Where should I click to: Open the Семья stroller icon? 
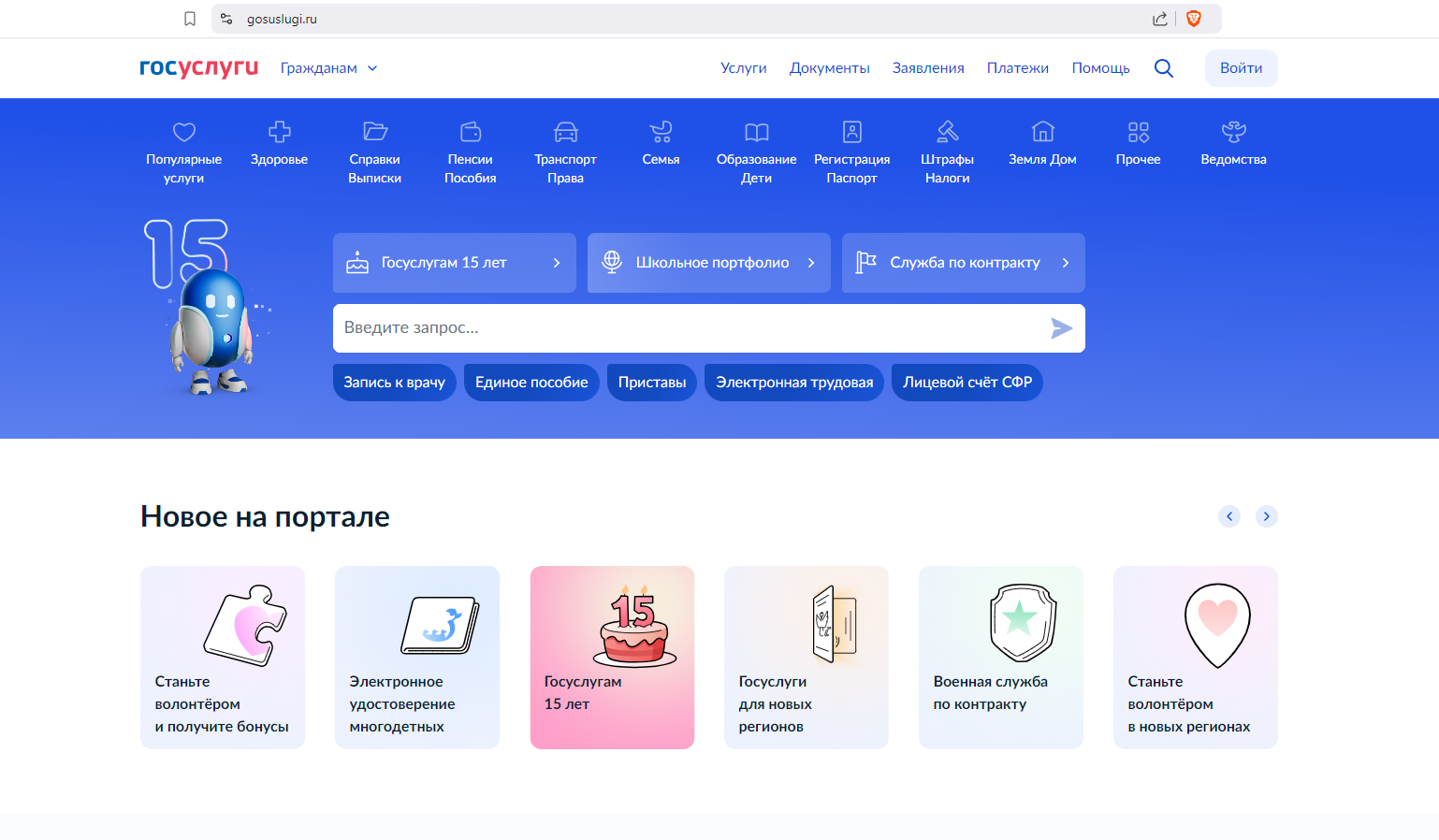point(661,133)
